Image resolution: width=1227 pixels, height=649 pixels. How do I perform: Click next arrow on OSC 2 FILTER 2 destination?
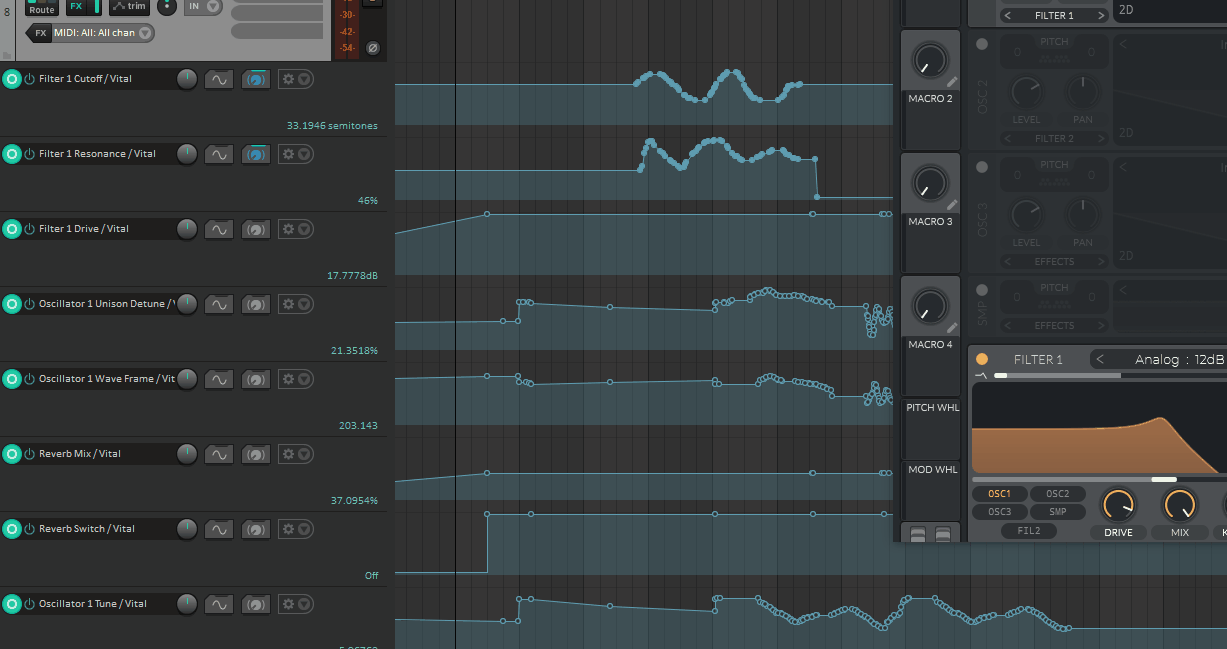point(1101,138)
